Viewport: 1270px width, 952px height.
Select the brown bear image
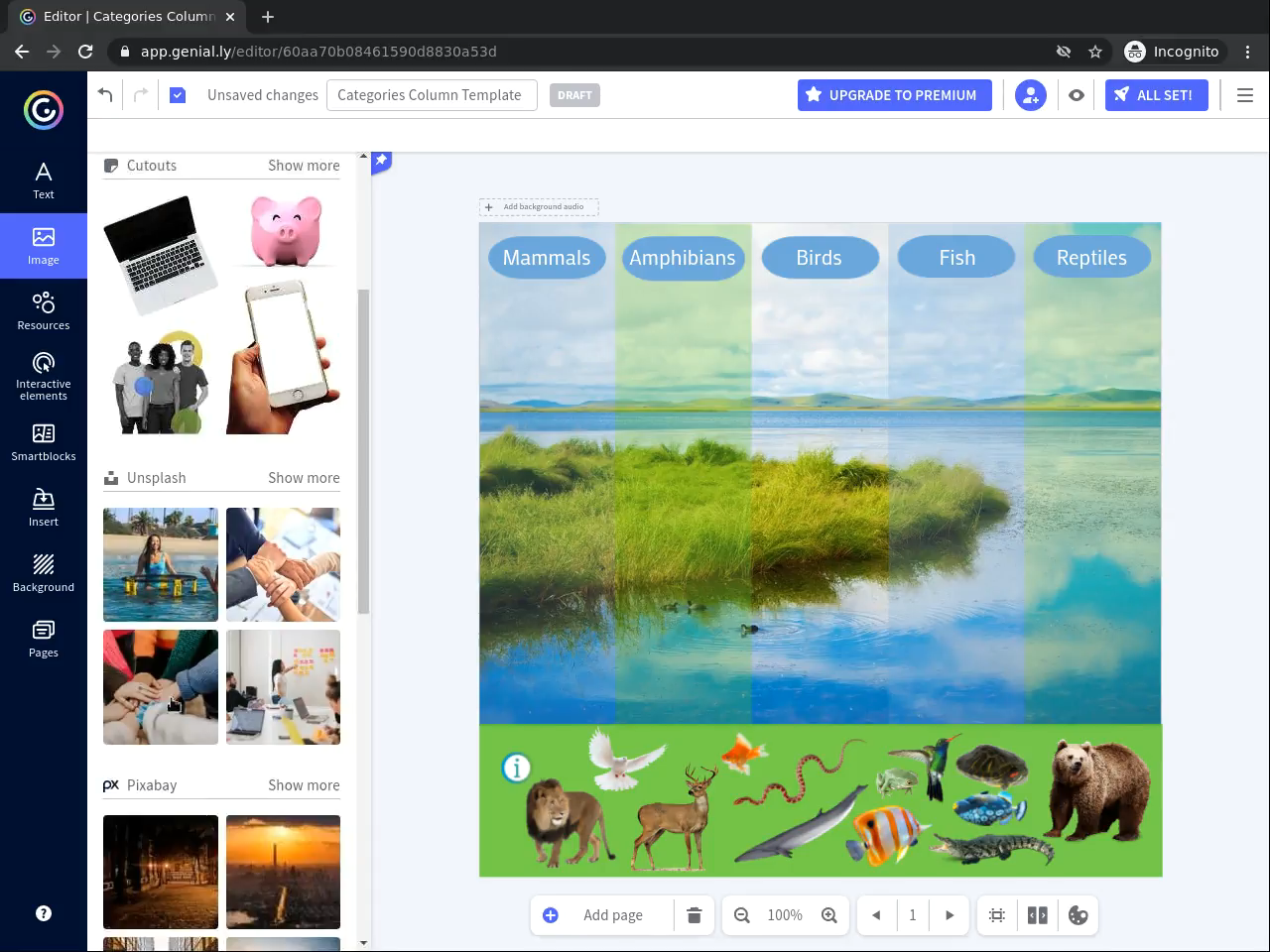[x=1099, y=790]
